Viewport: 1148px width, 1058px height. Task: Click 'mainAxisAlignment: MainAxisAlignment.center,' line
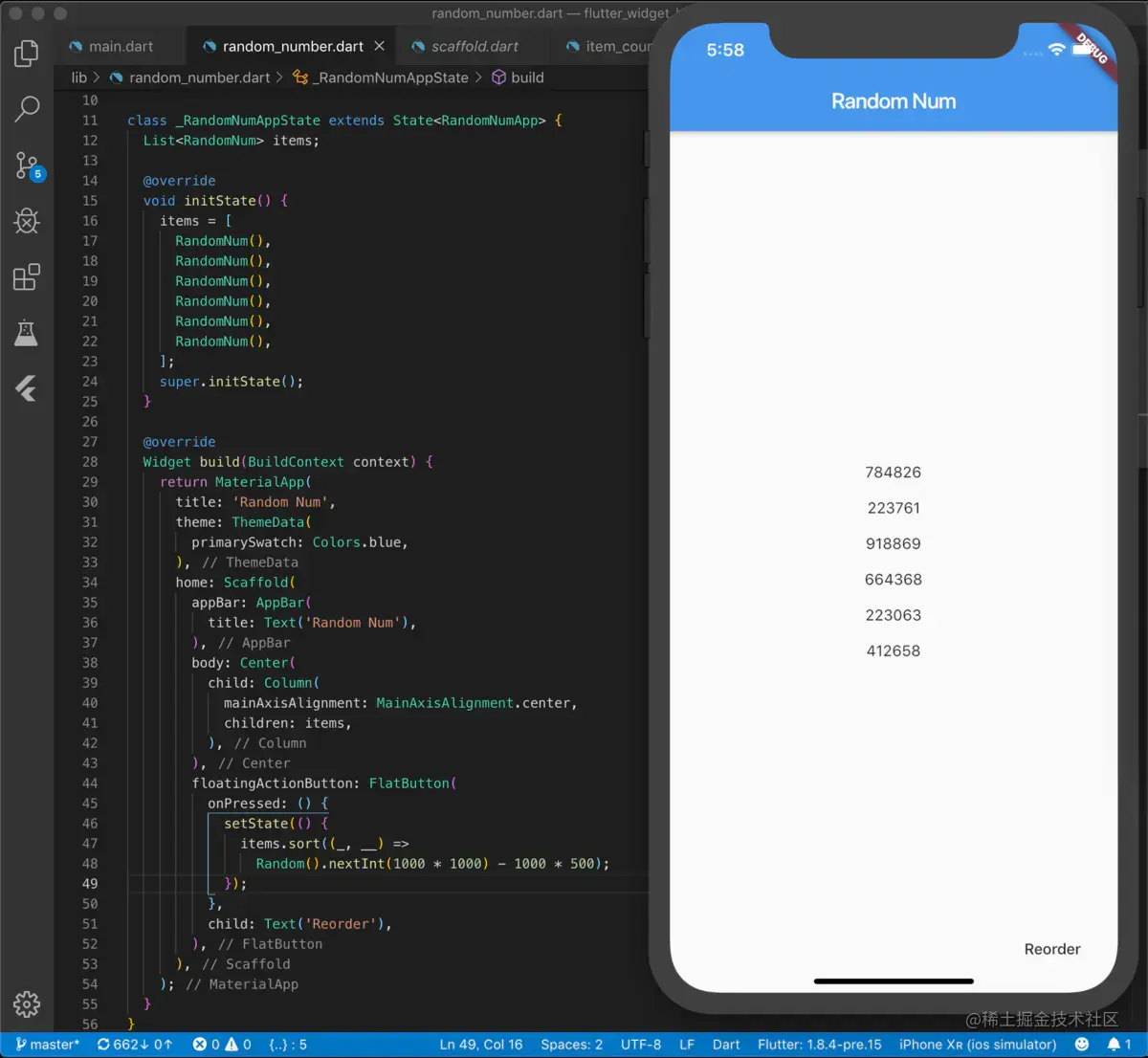pyautogui.click(x=401, y=703)
